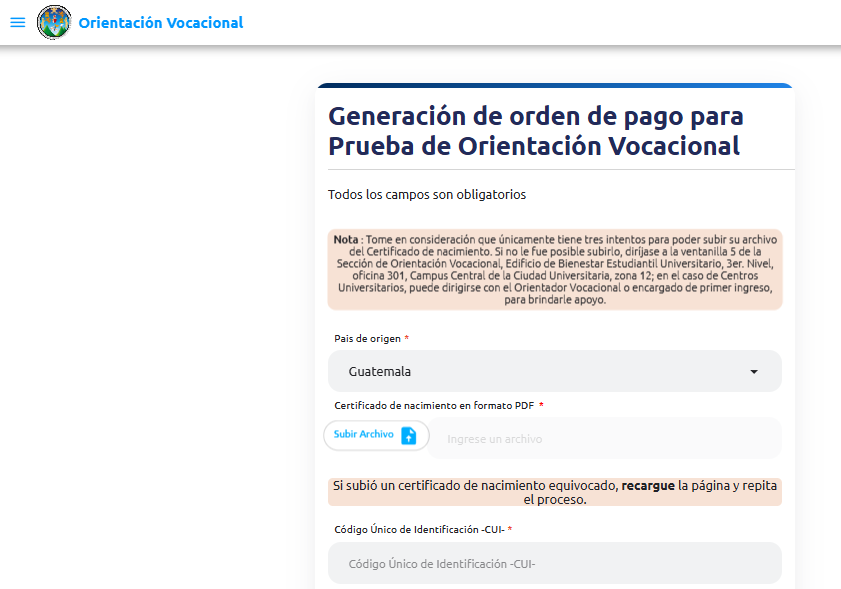Click the Código Único de Identificación -CUI- label
This screenshot has height=589, width=841.
point(419,529)
